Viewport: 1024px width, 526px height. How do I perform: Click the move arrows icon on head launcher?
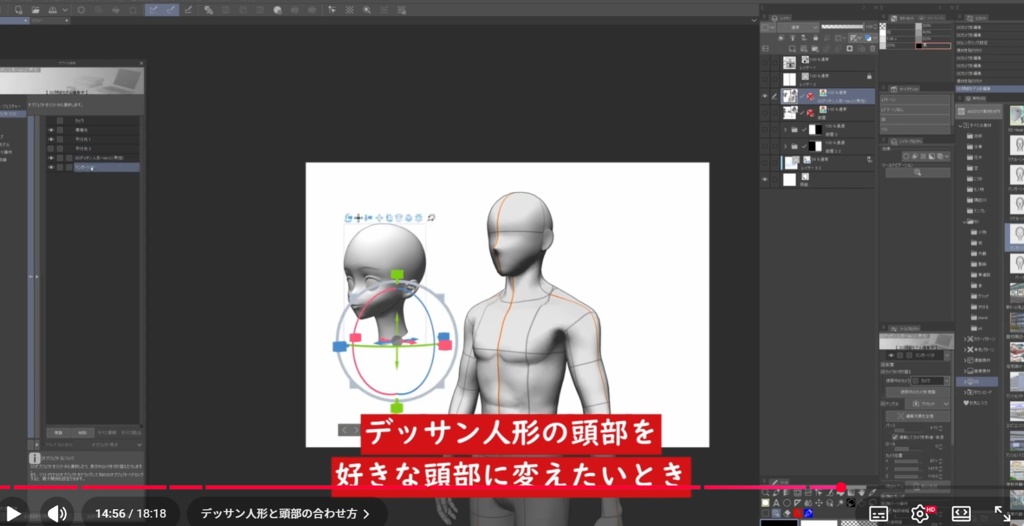point(359,218)
